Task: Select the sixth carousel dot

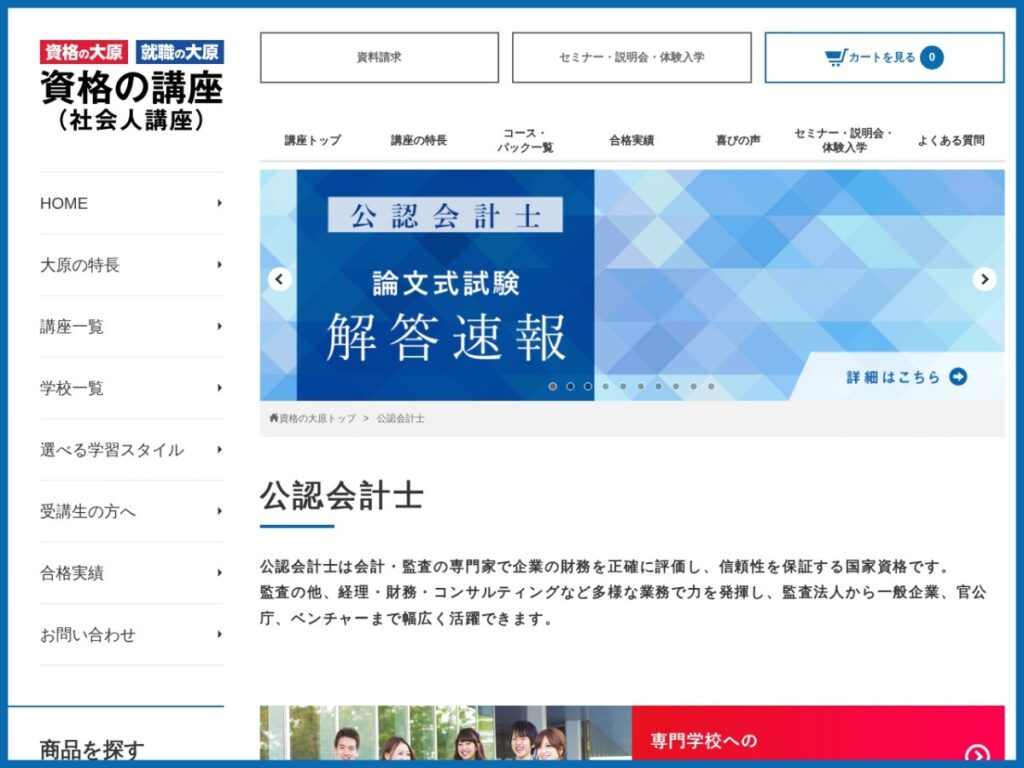Action: [641, 387]
